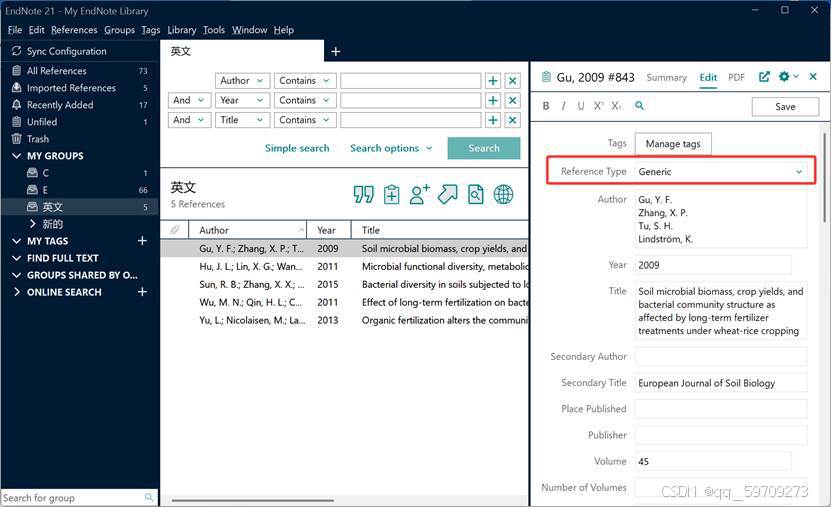Viewport: 831px width, 507px height.
Task: Open the panel settings gear
Action: (x=784, y=77)
